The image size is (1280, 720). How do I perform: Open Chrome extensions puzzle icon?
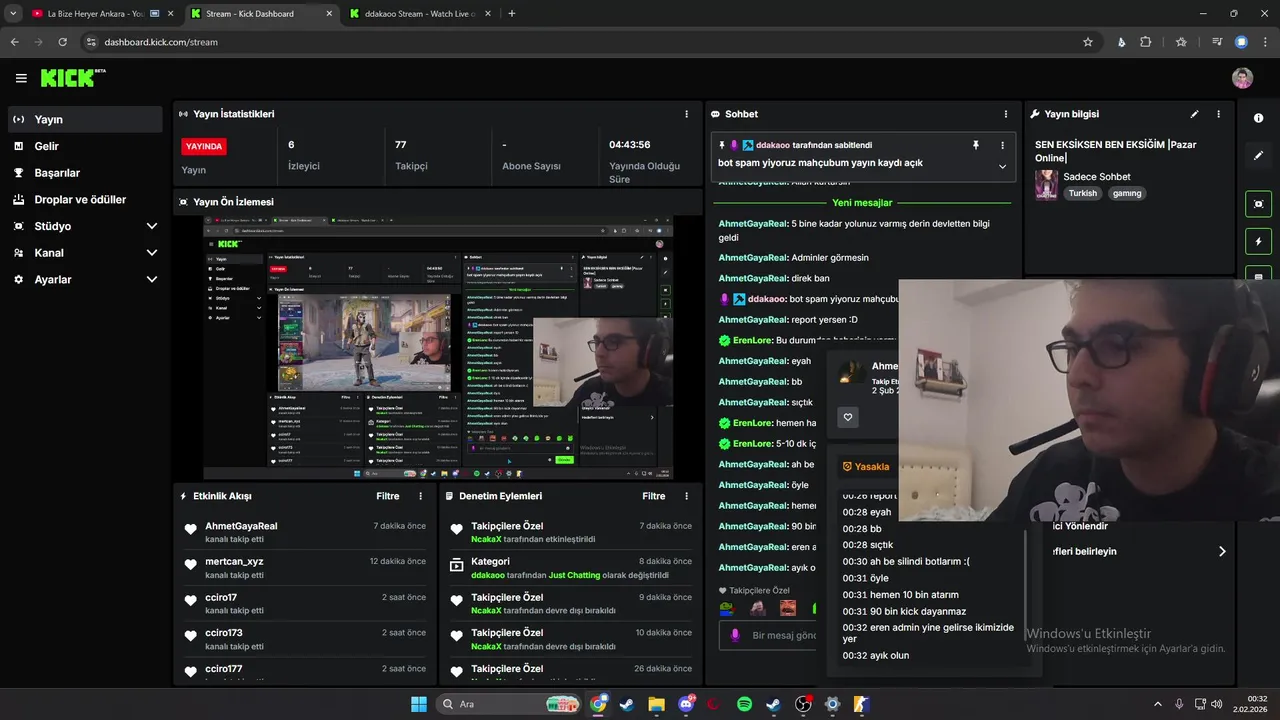tap(1146, 42)
